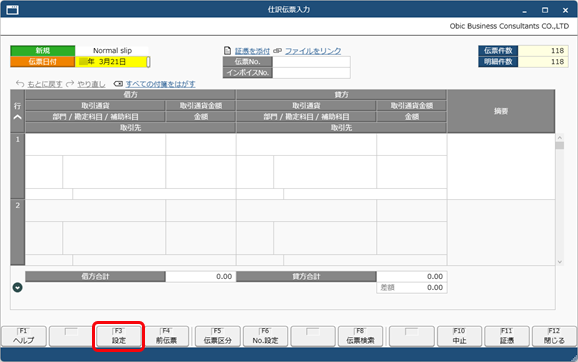578x362 pixels.
Task: Click the window menu icon in title bar
Action: pyautogui.click(x=12, y=10)
